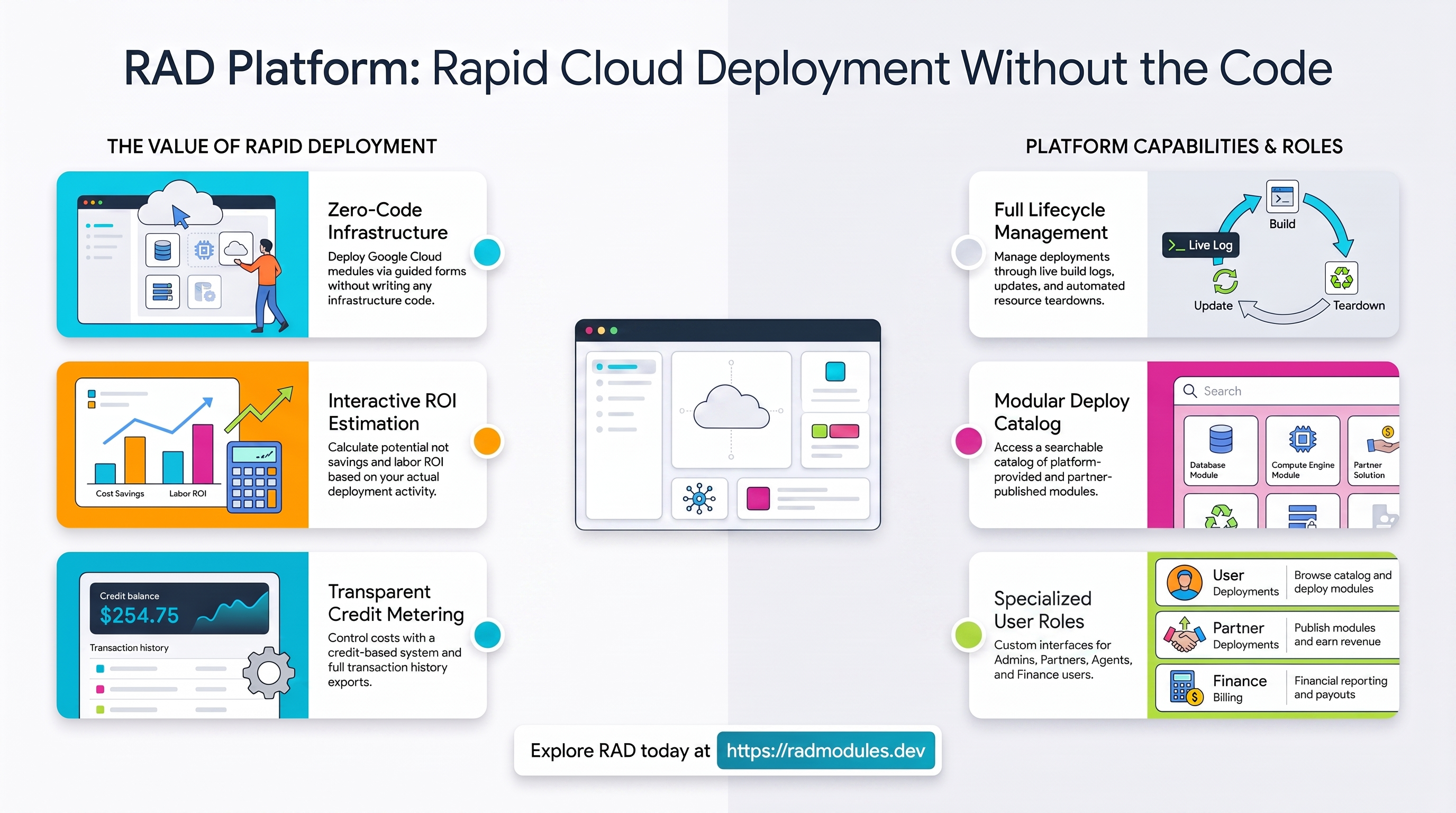The image size is (1456, 813).
Task: Click "Browse catalog and deploy modules" text
Action: [x=1343, y=582]
